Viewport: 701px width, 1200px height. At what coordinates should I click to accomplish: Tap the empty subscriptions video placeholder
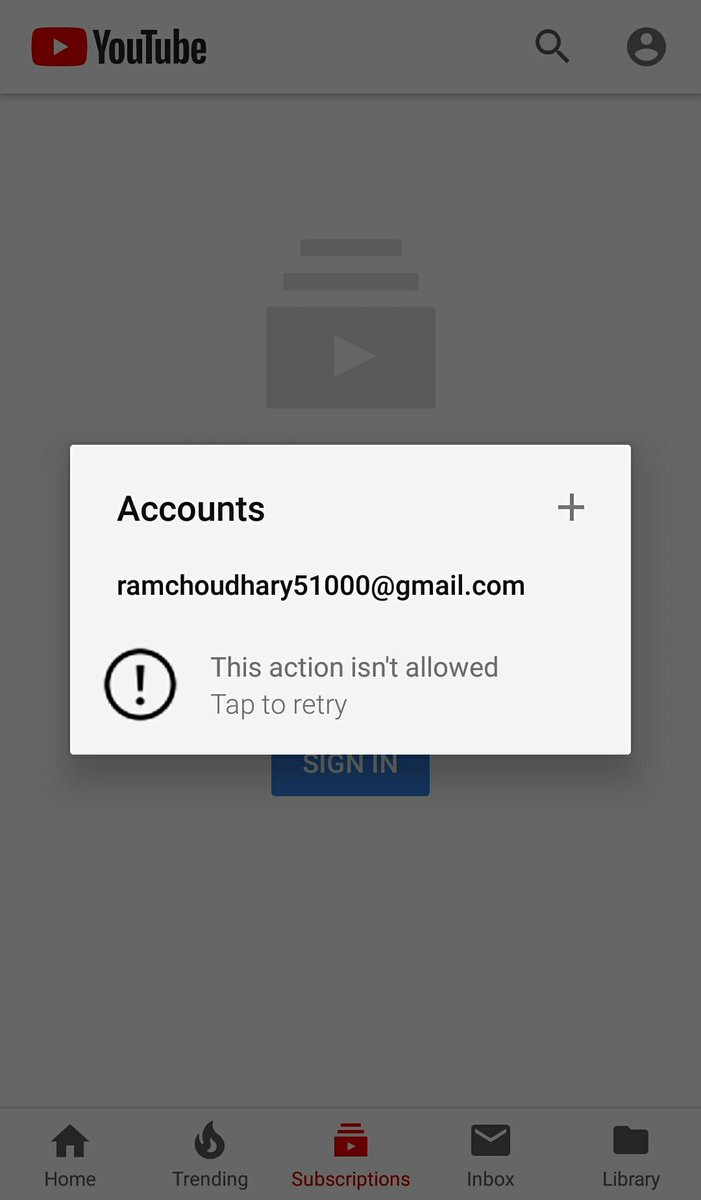[x=350, y=323]
